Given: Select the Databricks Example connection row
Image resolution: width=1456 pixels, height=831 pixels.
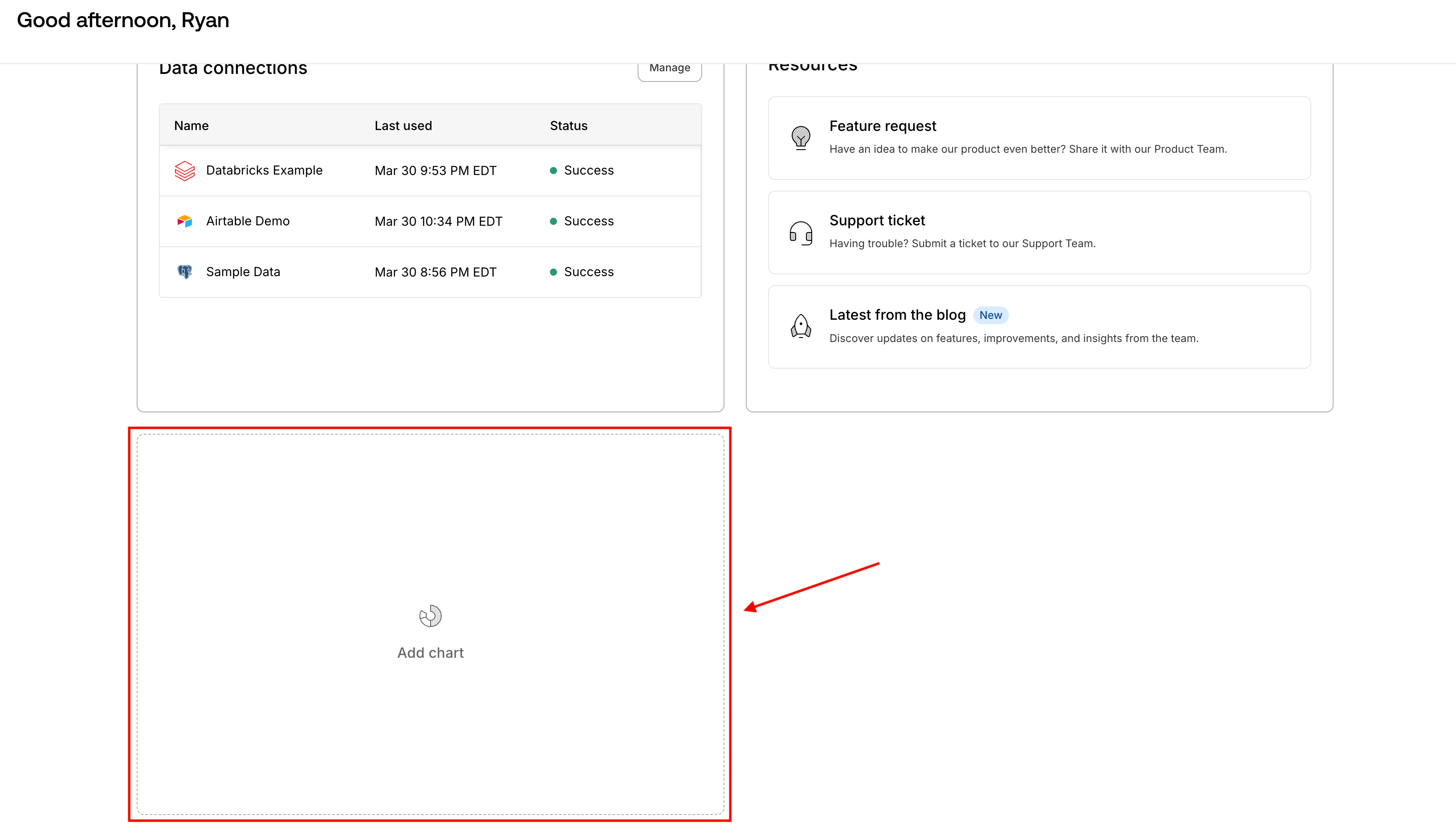Looking at the screenshot, I should (430, 171).
